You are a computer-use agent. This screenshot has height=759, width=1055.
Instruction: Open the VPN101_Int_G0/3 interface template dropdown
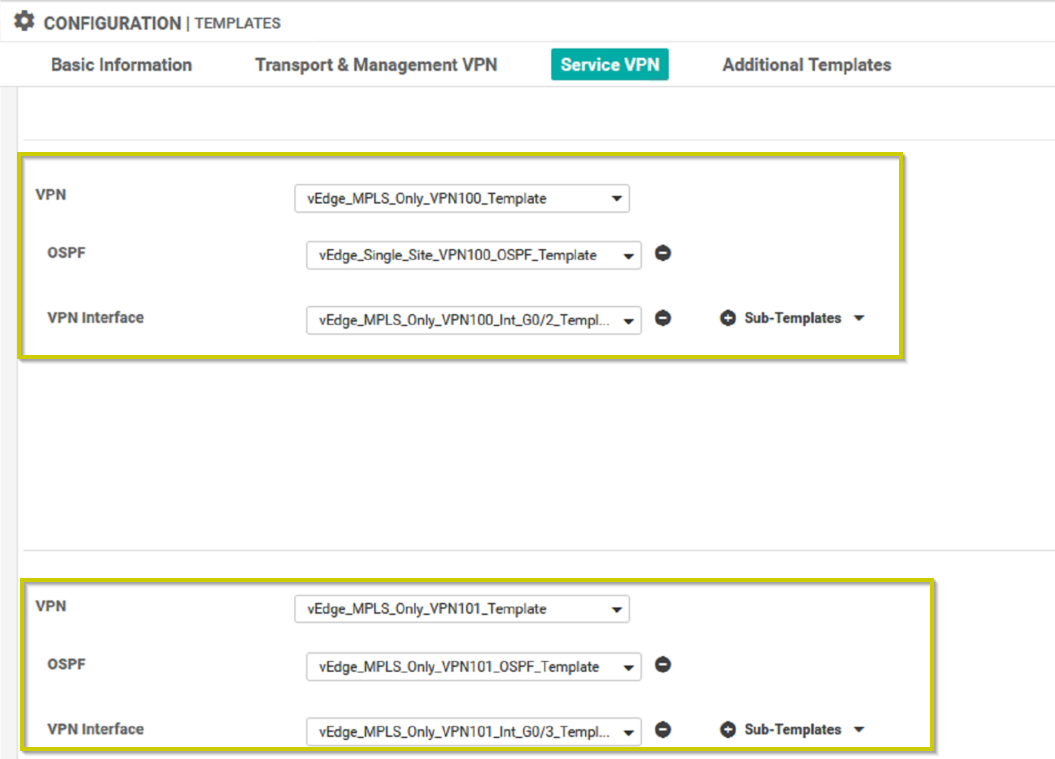pyautogui.click(x=474, y=731)
